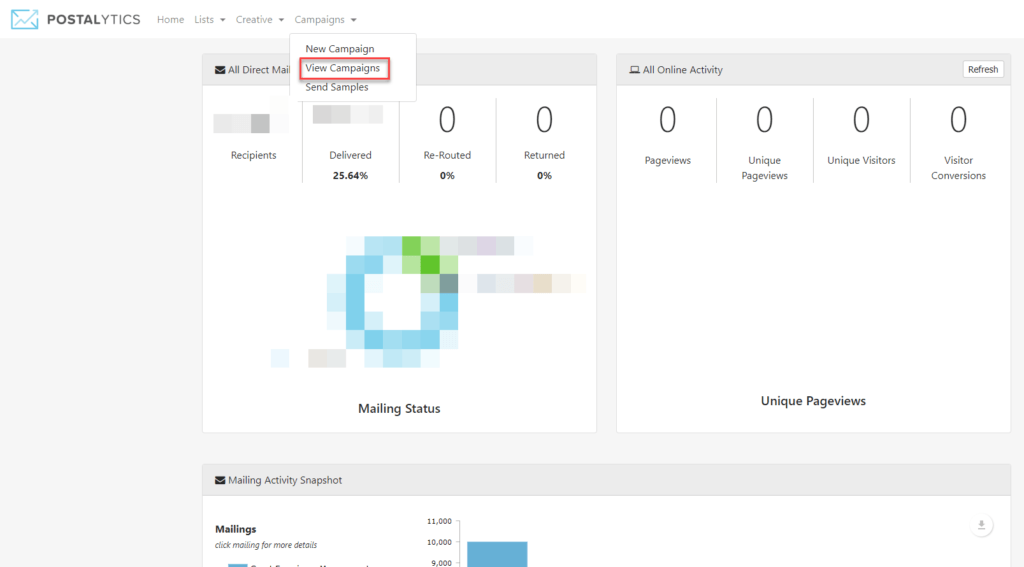Click the 'click mailing for more details' hint

point(266,545)
